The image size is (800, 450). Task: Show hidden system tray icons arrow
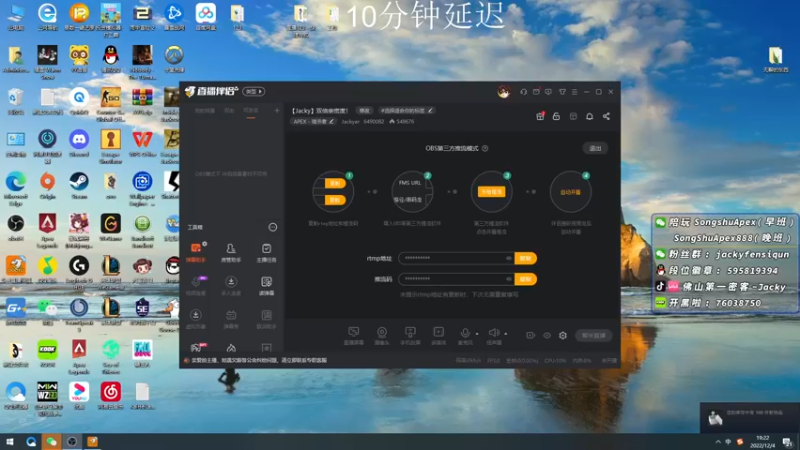pos(718,441)
